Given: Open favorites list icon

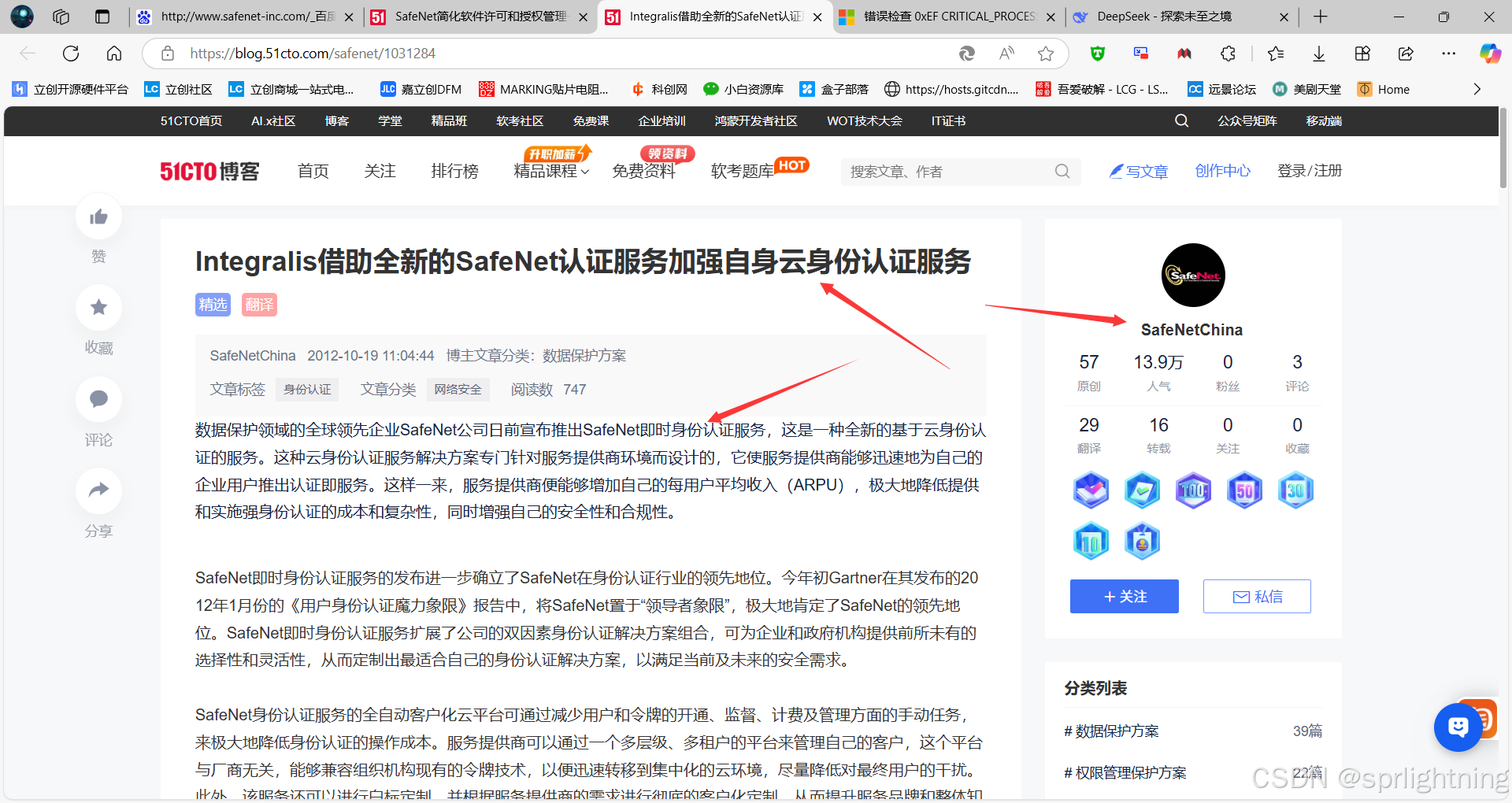Looking at the screenshot, I should pyautogui.click(x=1276, y=54).
